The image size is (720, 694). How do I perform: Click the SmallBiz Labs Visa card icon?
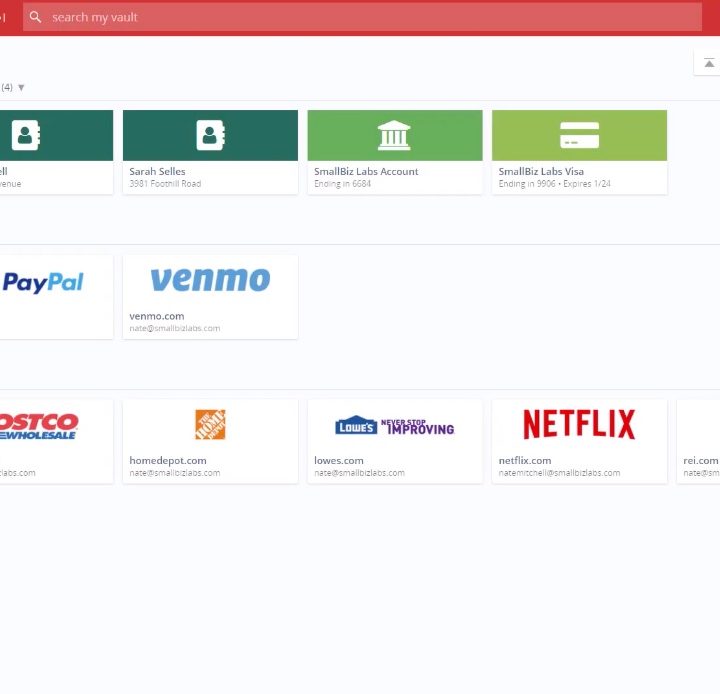(579, 135)
